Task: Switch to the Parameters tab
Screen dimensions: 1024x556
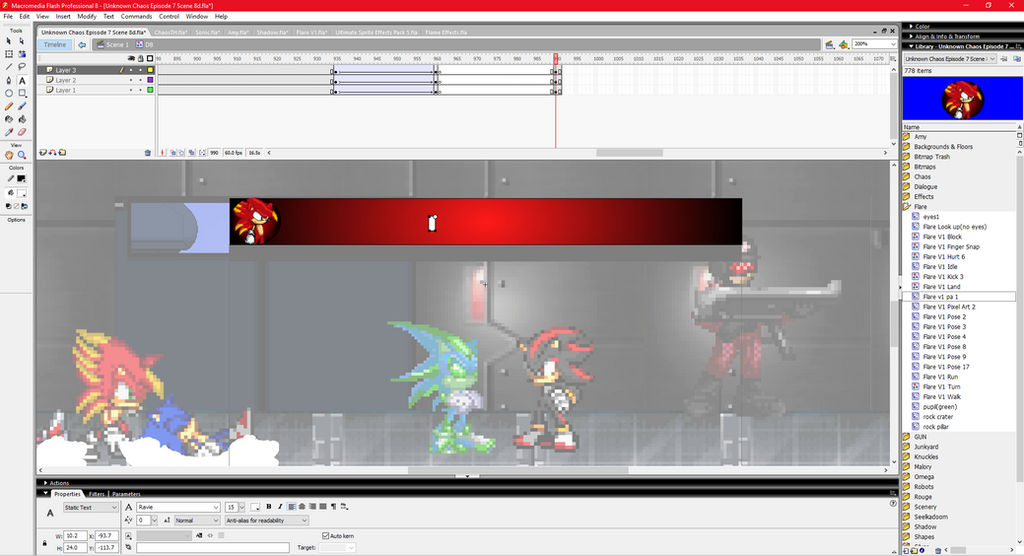Action: click(x=126, y=494)
